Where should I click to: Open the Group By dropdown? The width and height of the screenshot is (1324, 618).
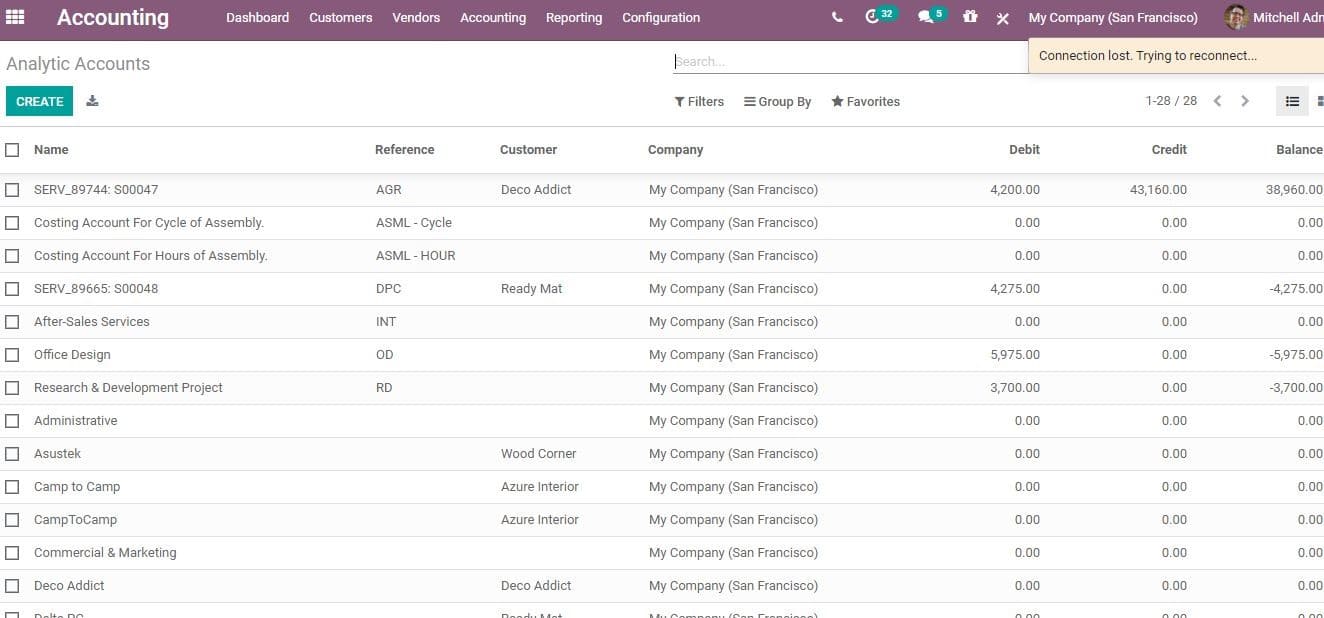[778, 101]
